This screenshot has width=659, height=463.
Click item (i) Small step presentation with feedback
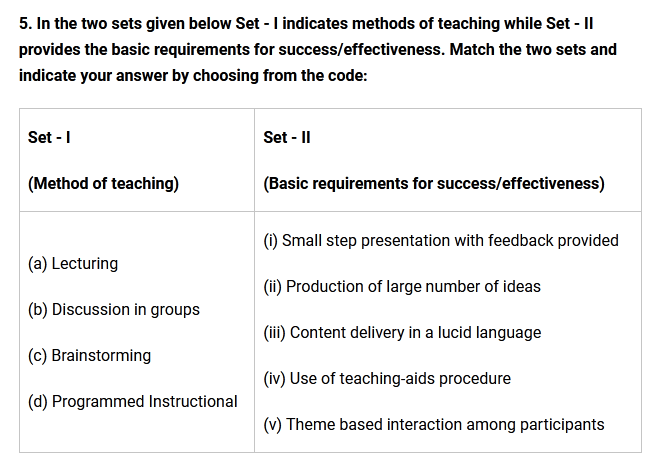coord(440,241)
